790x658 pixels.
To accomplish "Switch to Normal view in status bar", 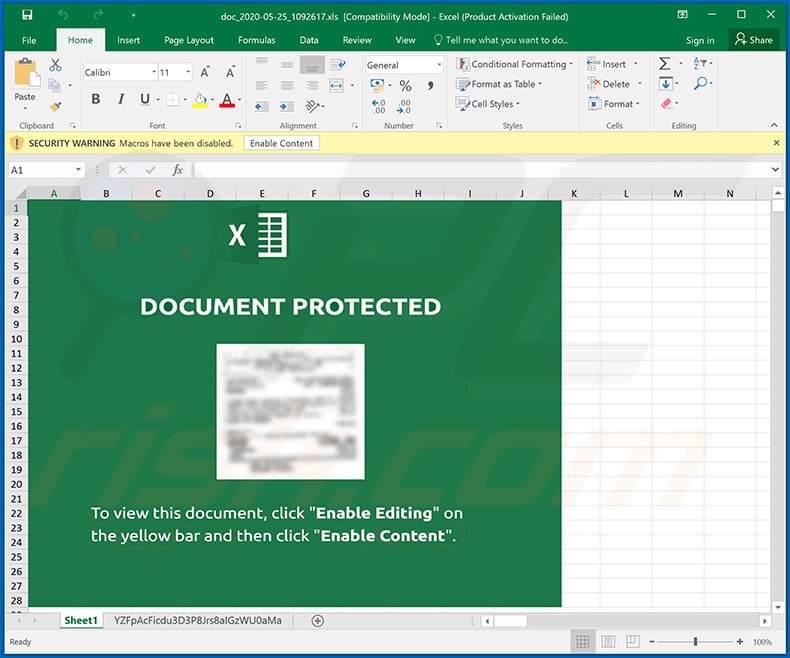I will click(x=582, y=641).
